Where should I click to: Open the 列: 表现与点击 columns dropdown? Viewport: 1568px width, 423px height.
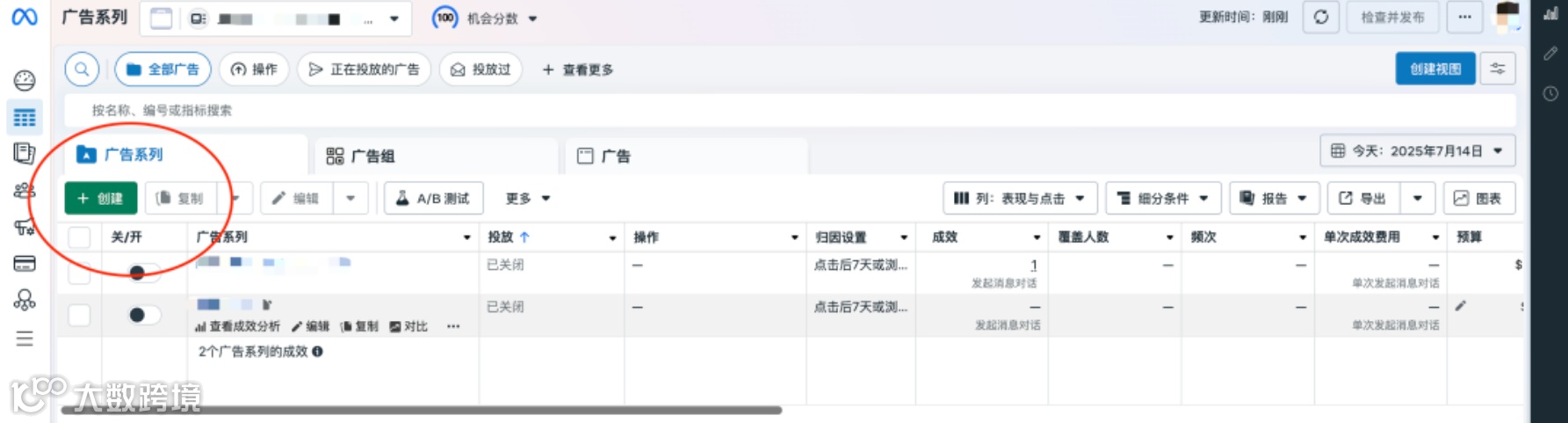point(1020,198)
